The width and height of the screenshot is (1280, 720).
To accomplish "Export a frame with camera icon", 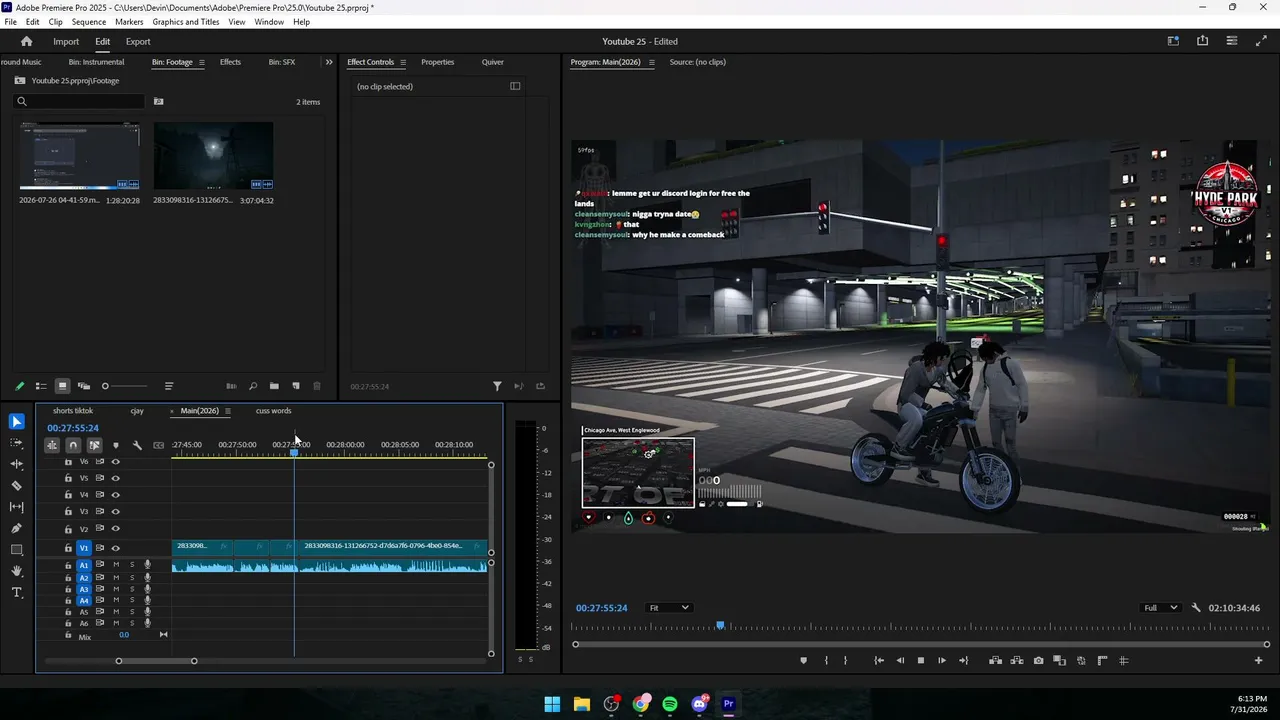I will tap(1039, 660).
